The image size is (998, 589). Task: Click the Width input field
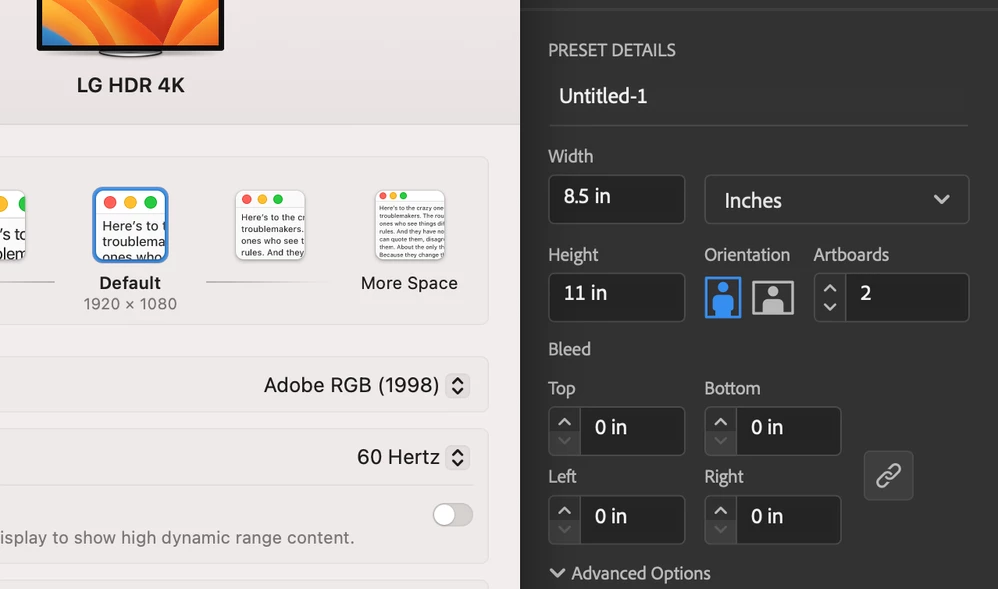coord(617,199)
